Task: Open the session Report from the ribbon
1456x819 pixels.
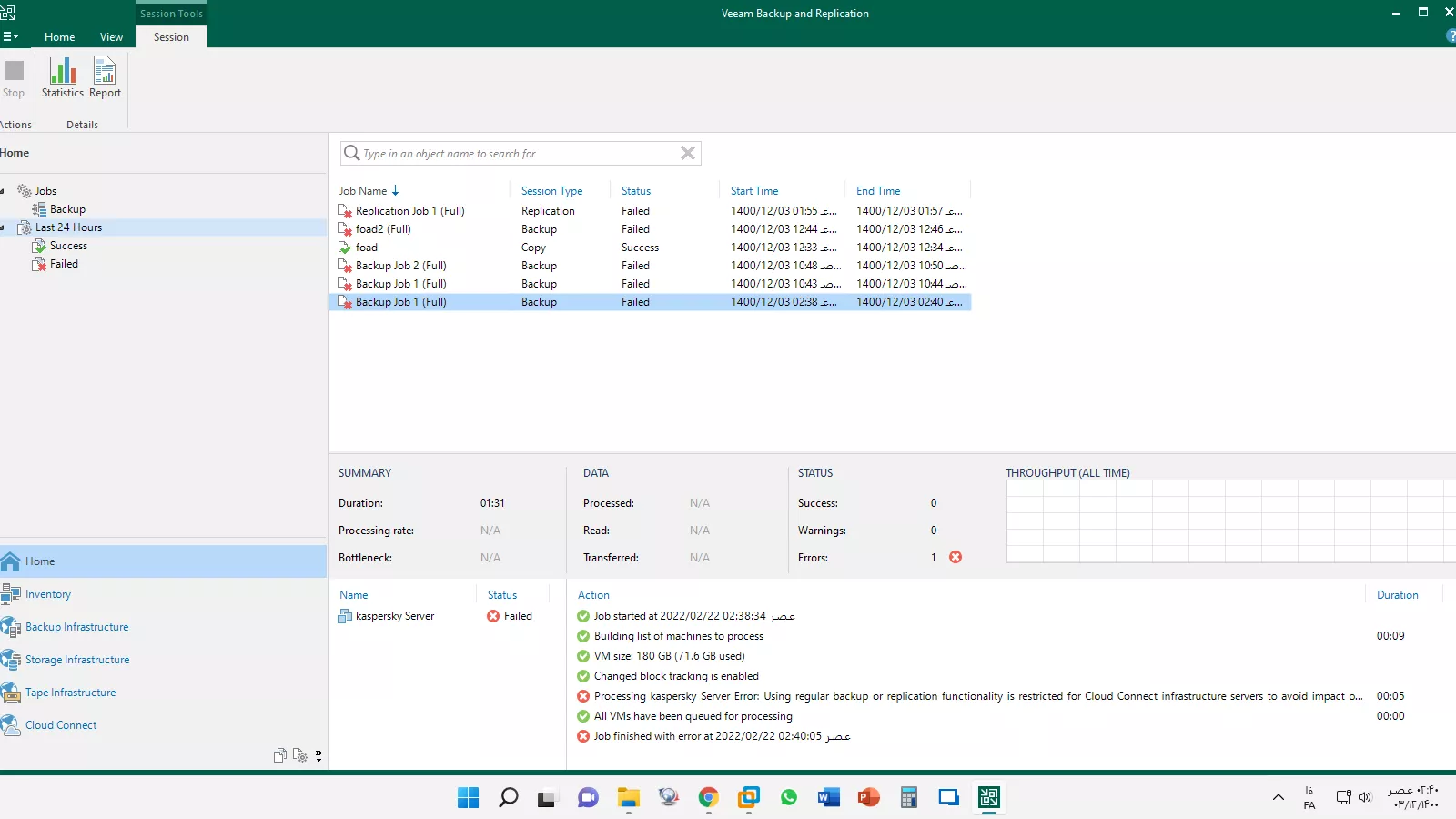Action: coord(105,77)
